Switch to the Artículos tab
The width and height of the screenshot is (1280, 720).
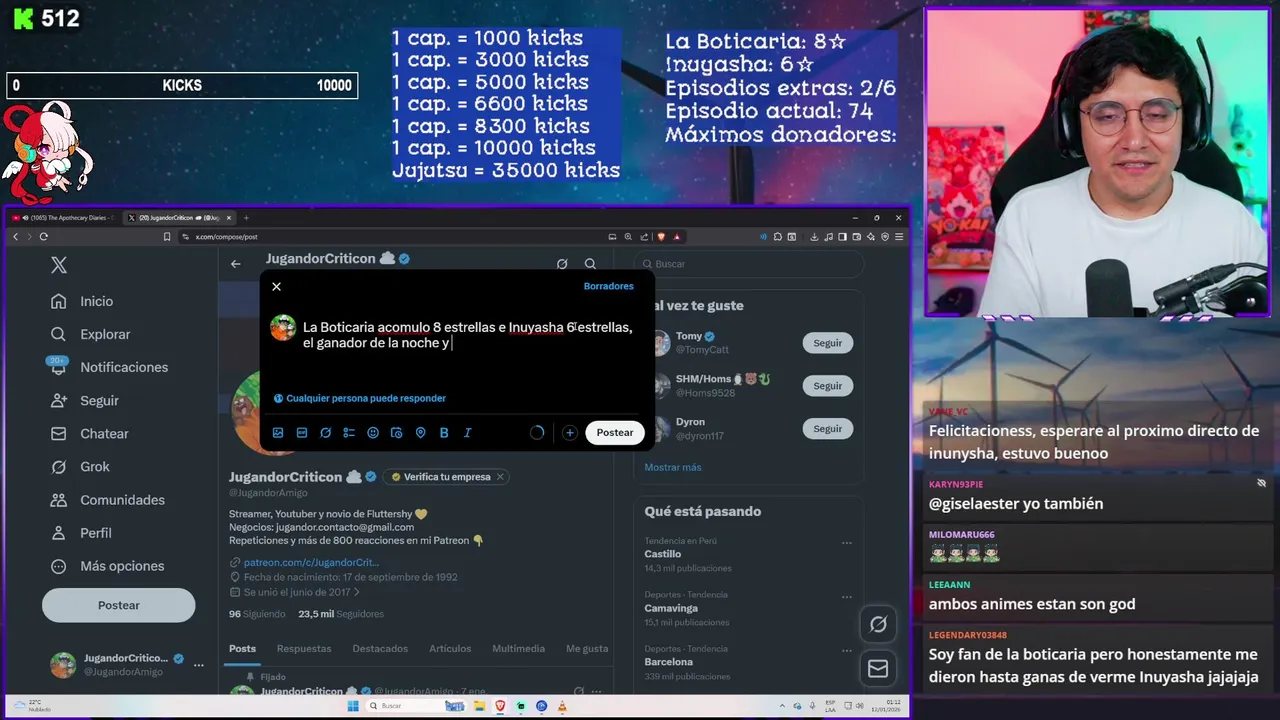[x=450, y=649]
